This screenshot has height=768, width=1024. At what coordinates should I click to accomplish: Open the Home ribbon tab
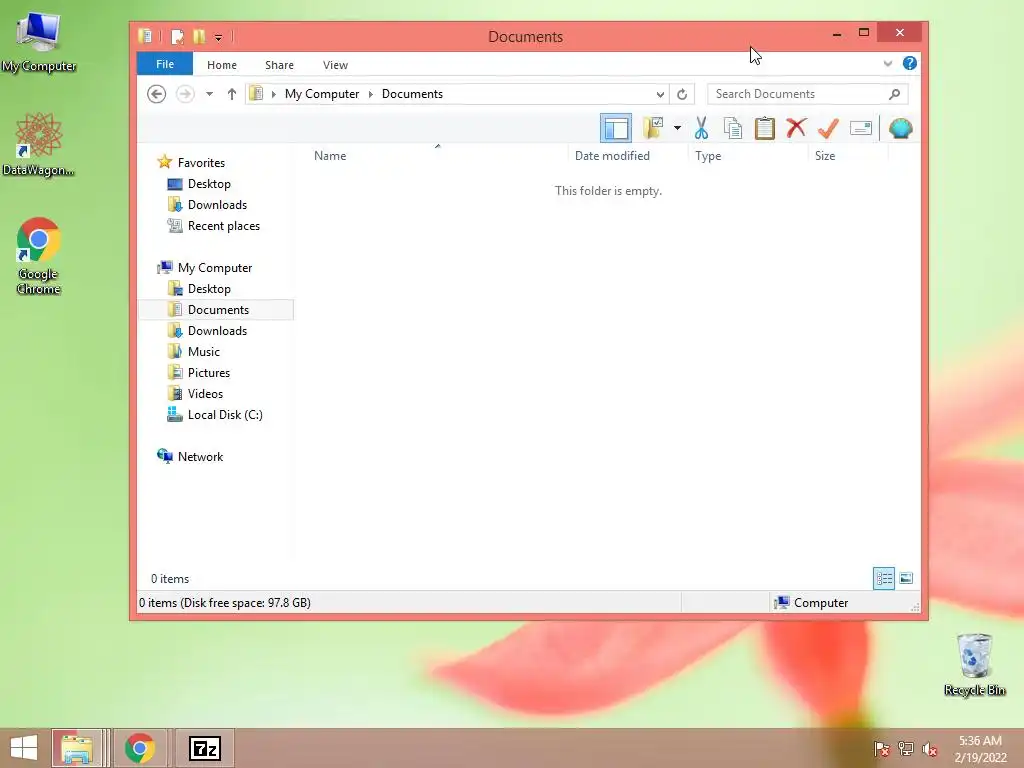(x=222, y=65)
